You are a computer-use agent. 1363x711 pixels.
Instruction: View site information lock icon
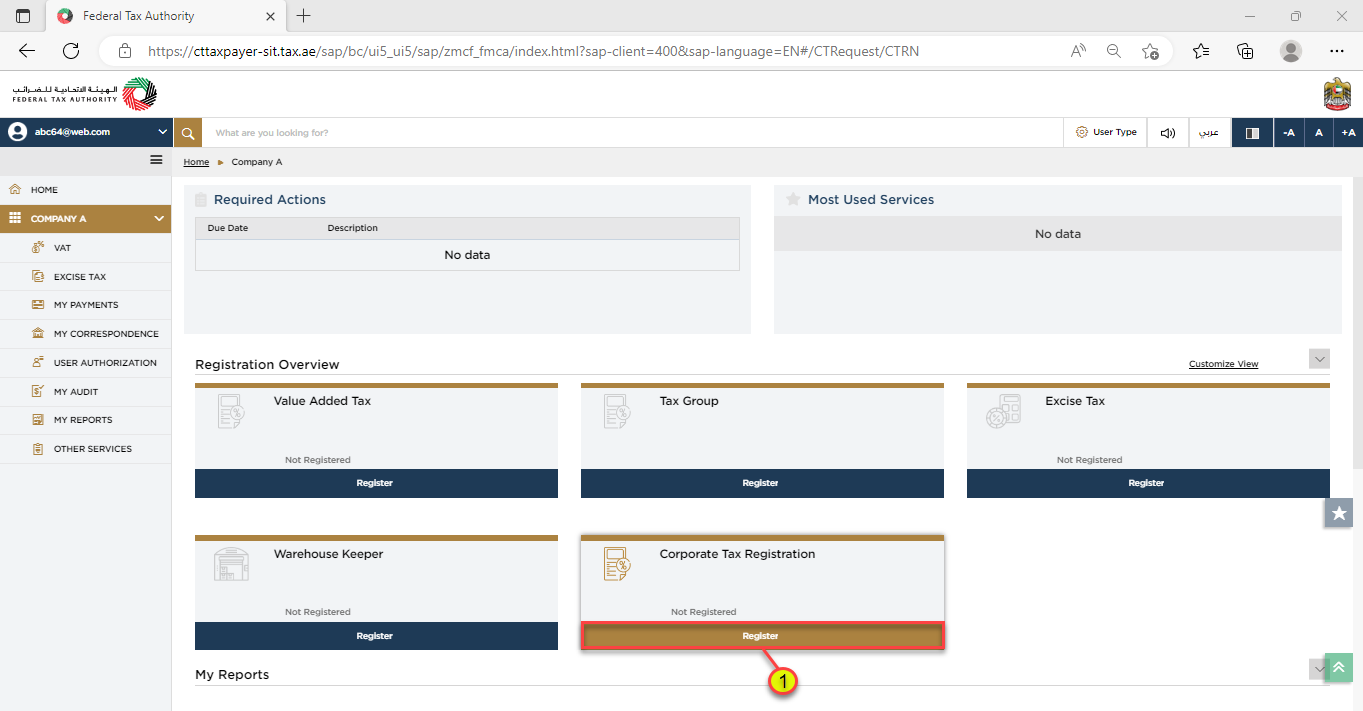tap(124, 51)
